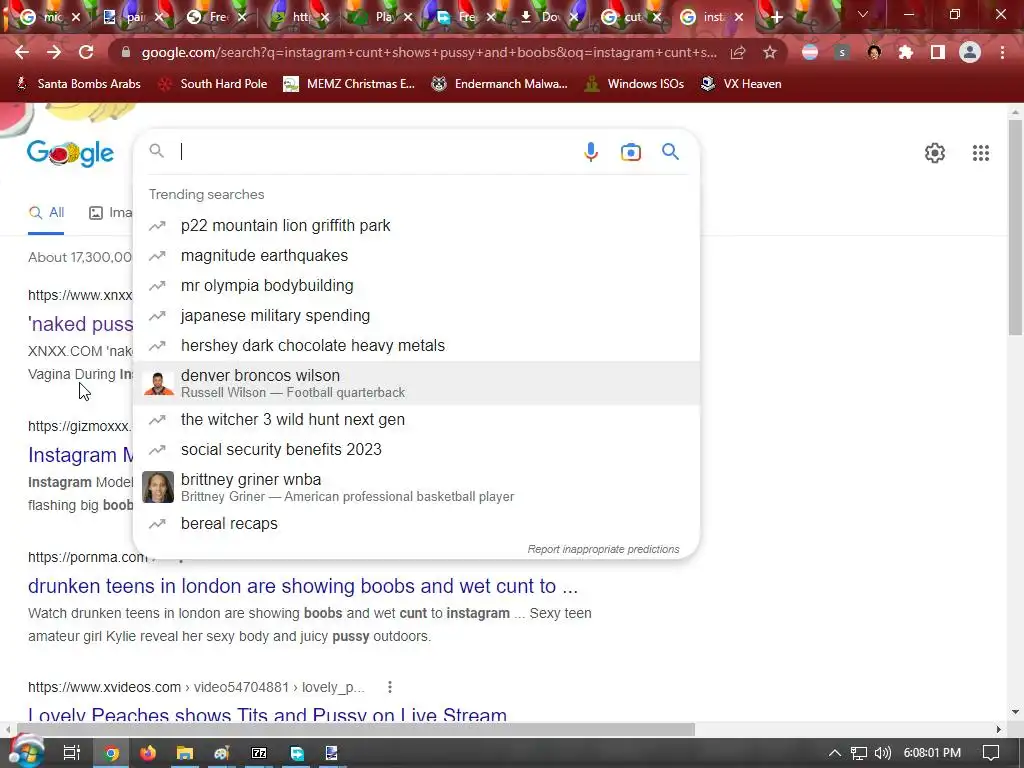Search by image with the camera icon
This screenshot has height=768, width=1024.
[630, 152]
